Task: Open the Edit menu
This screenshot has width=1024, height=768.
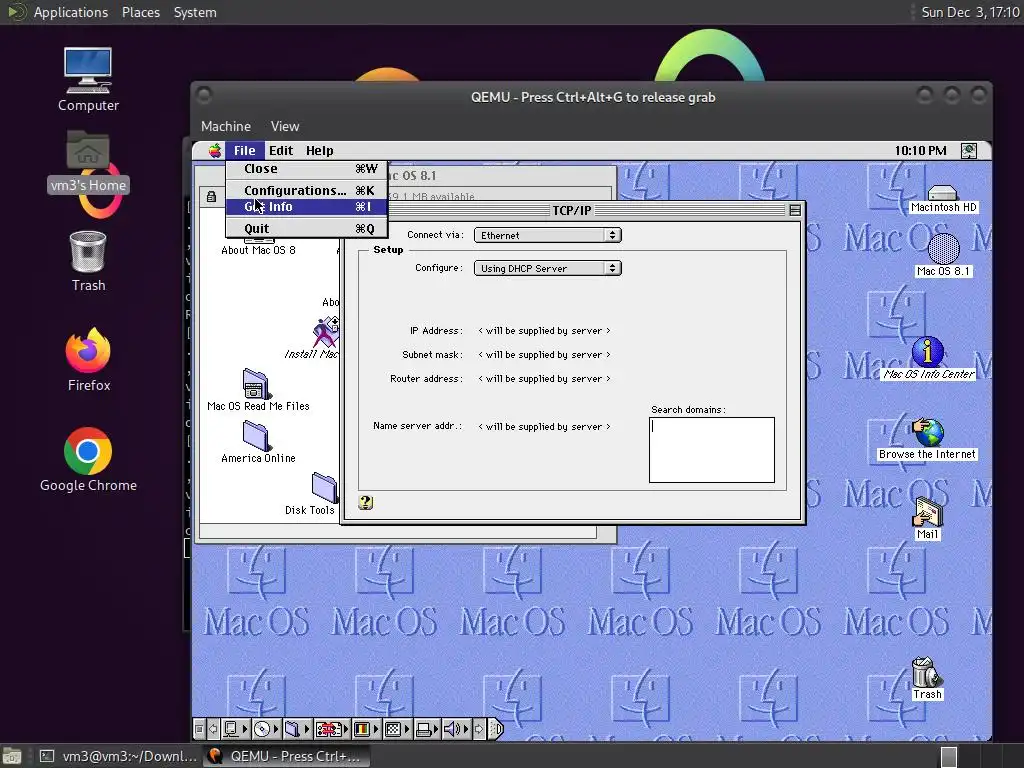Action: [x=281, y=151]
